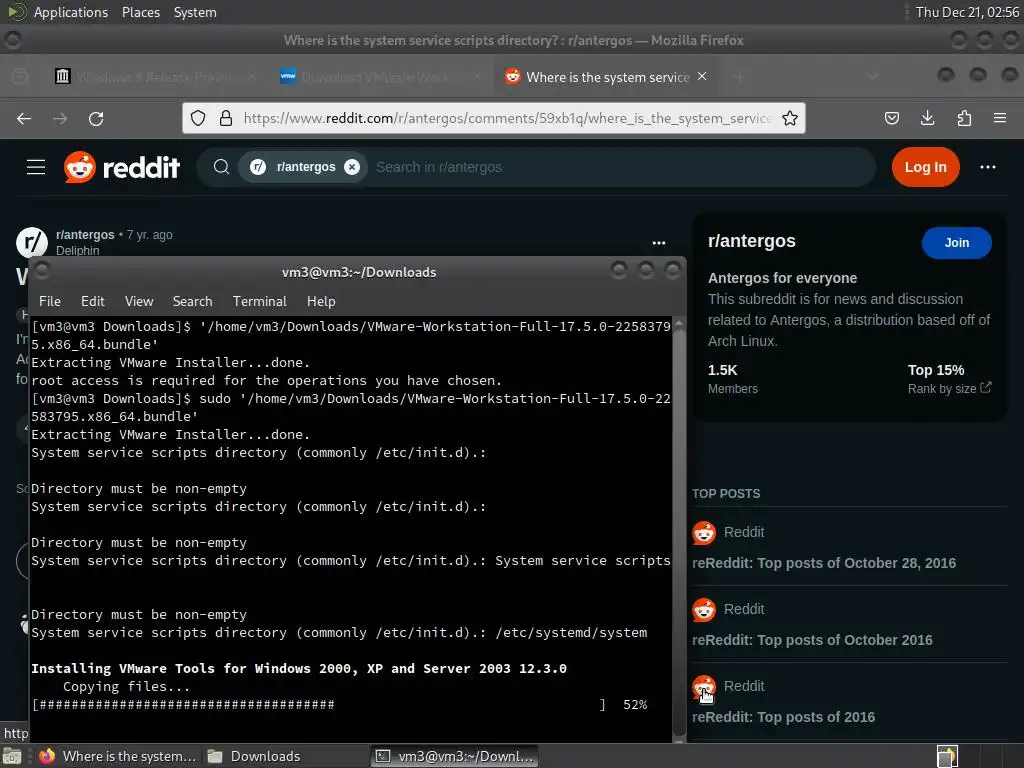Open the terminal Help menu
The height and width of the screenshot is (768, 1024).
tap(321, 301)
